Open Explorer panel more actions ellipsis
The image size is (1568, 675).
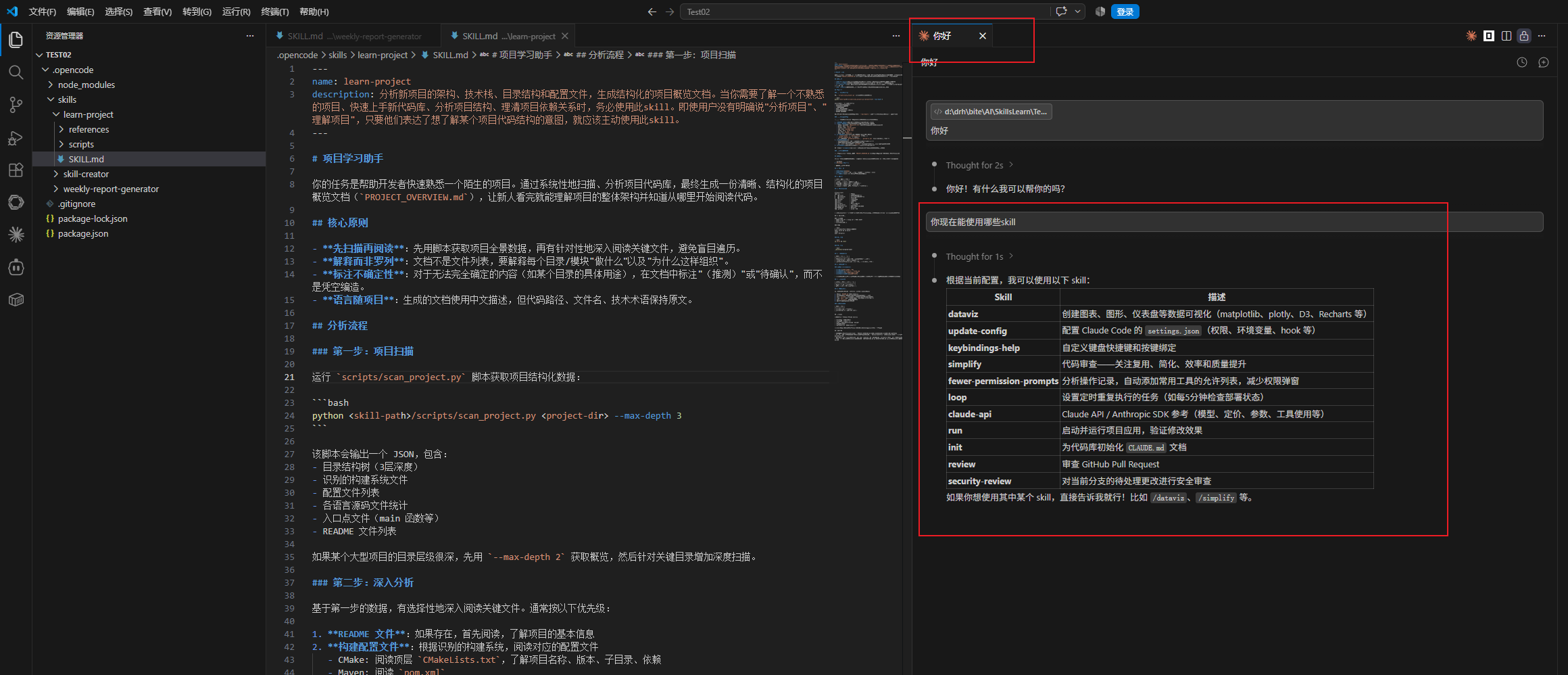tap(250, 36)
